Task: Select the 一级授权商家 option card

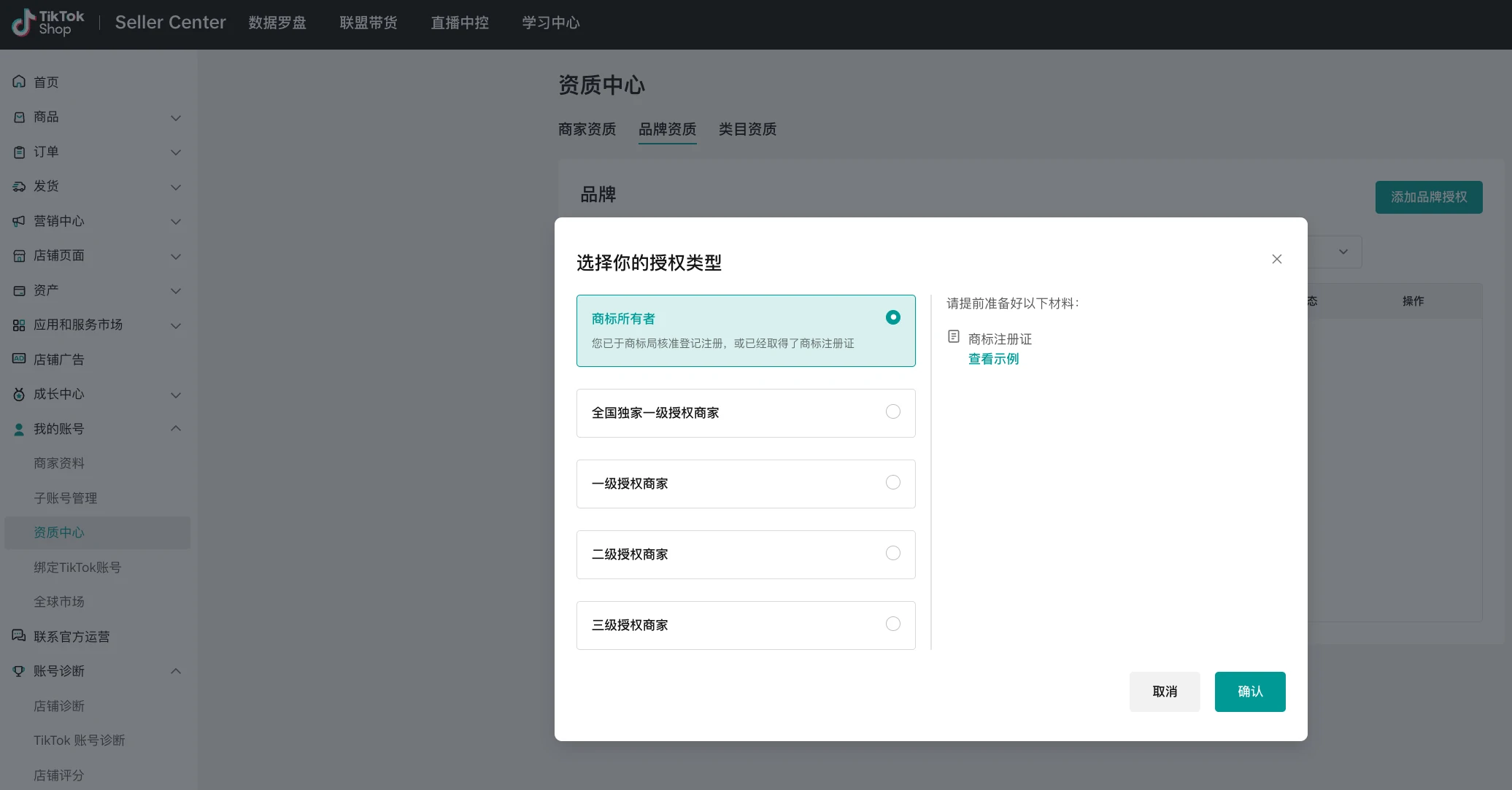Action: click(x=745, y=484)
